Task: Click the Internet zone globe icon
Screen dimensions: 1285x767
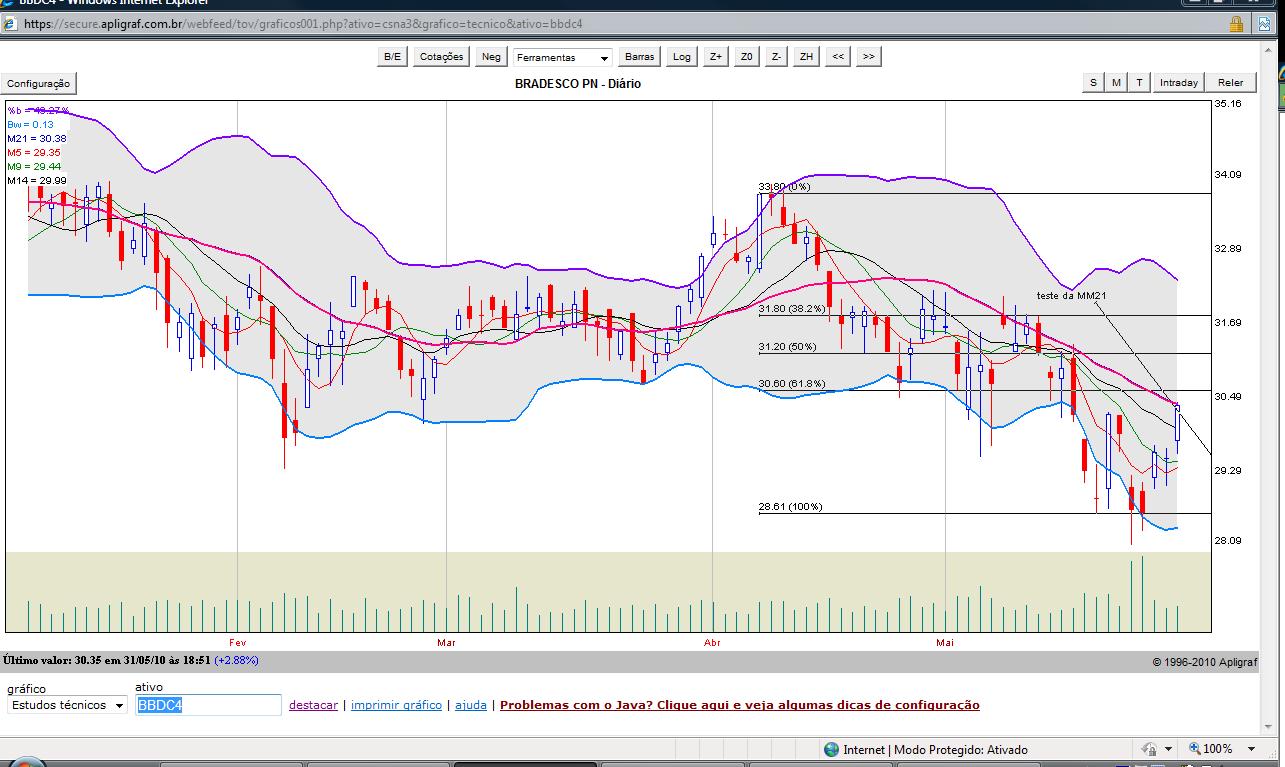Action: pos(831,749)
